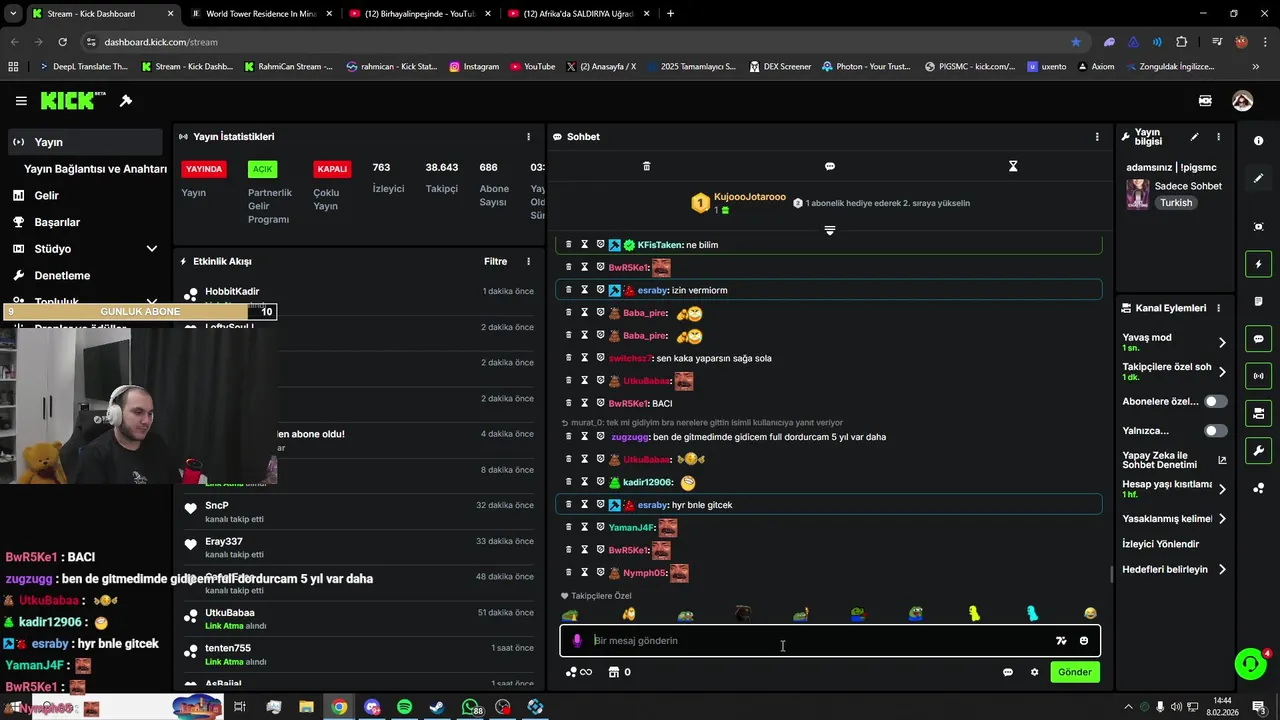Select Yayın in the left sidebar

[84, 142]
